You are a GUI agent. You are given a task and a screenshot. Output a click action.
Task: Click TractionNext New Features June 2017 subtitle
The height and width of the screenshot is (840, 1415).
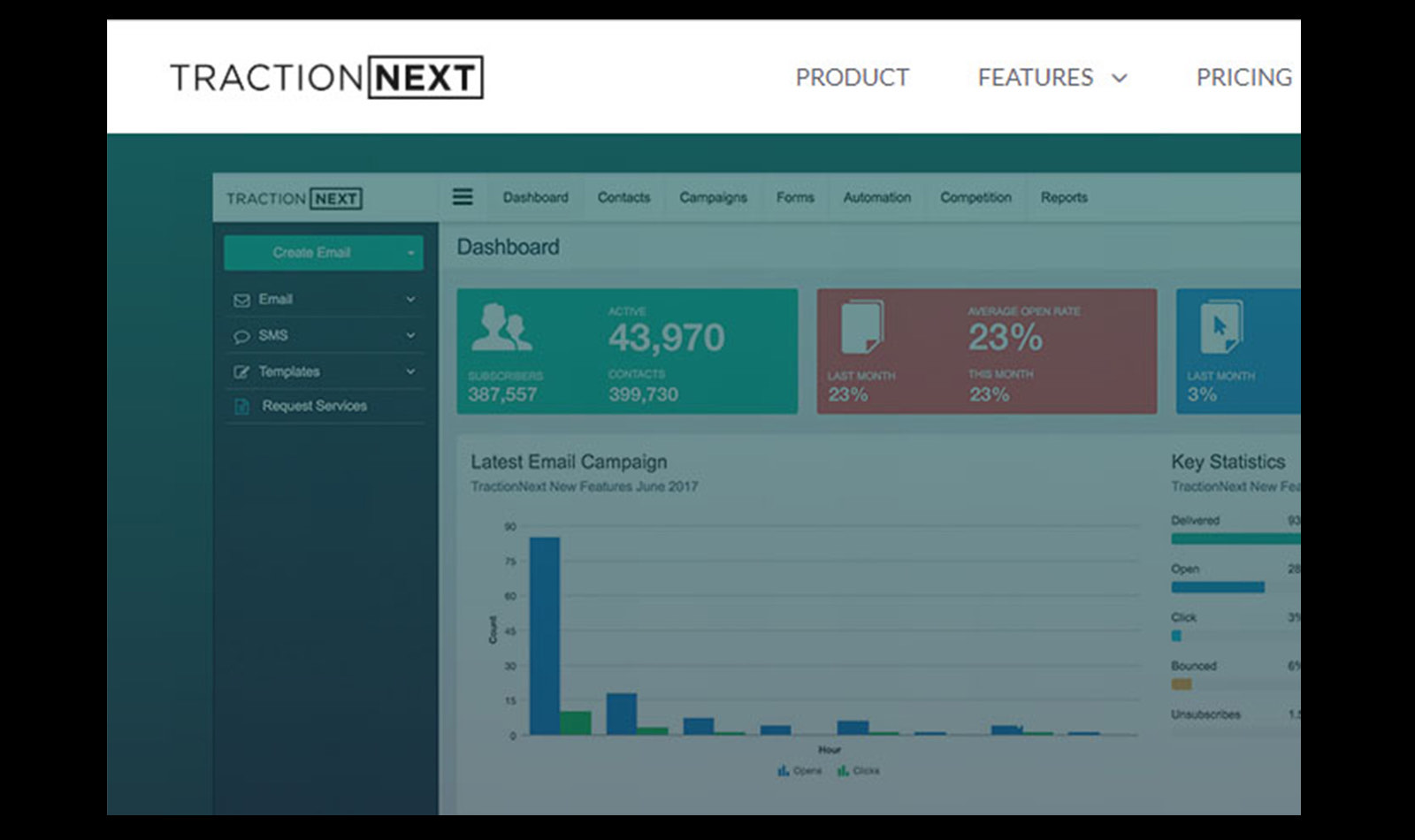[x=584, y=486]
